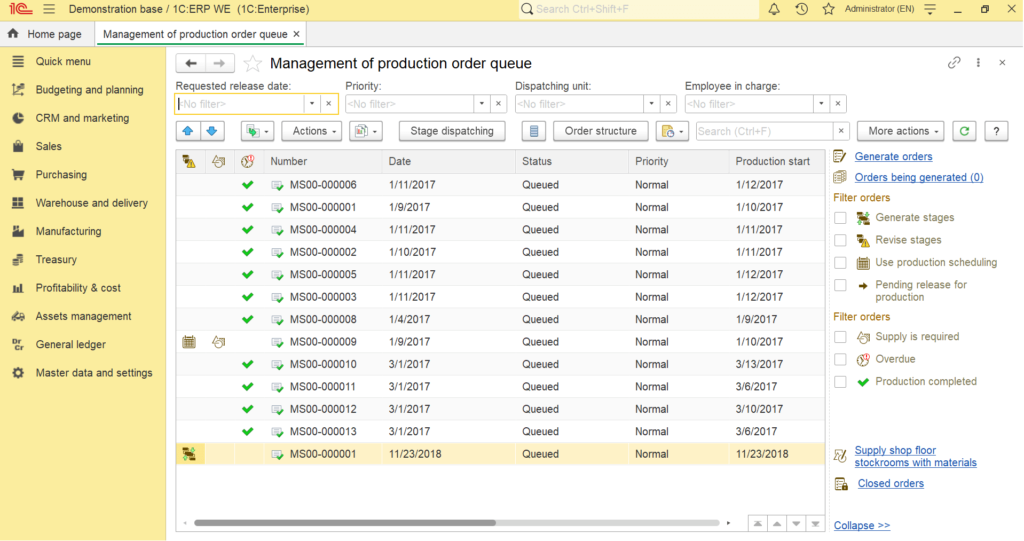This screenshot has width=1024, height=541.
Task: Open the settings lines icon near Administrator
Action: point(930,9)
